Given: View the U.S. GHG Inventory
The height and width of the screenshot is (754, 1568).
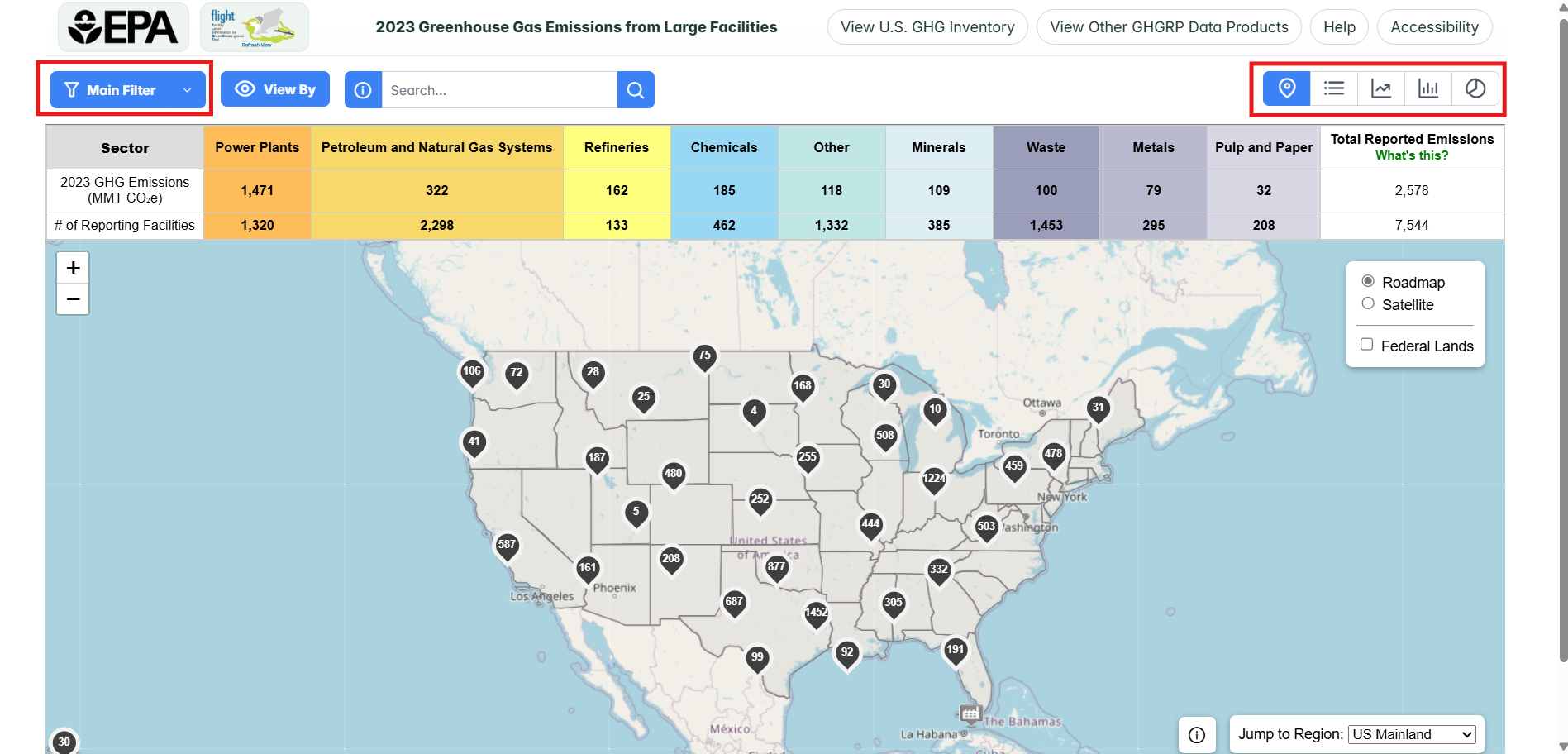Looking at the screenshot, I should [x=927, y=26].
